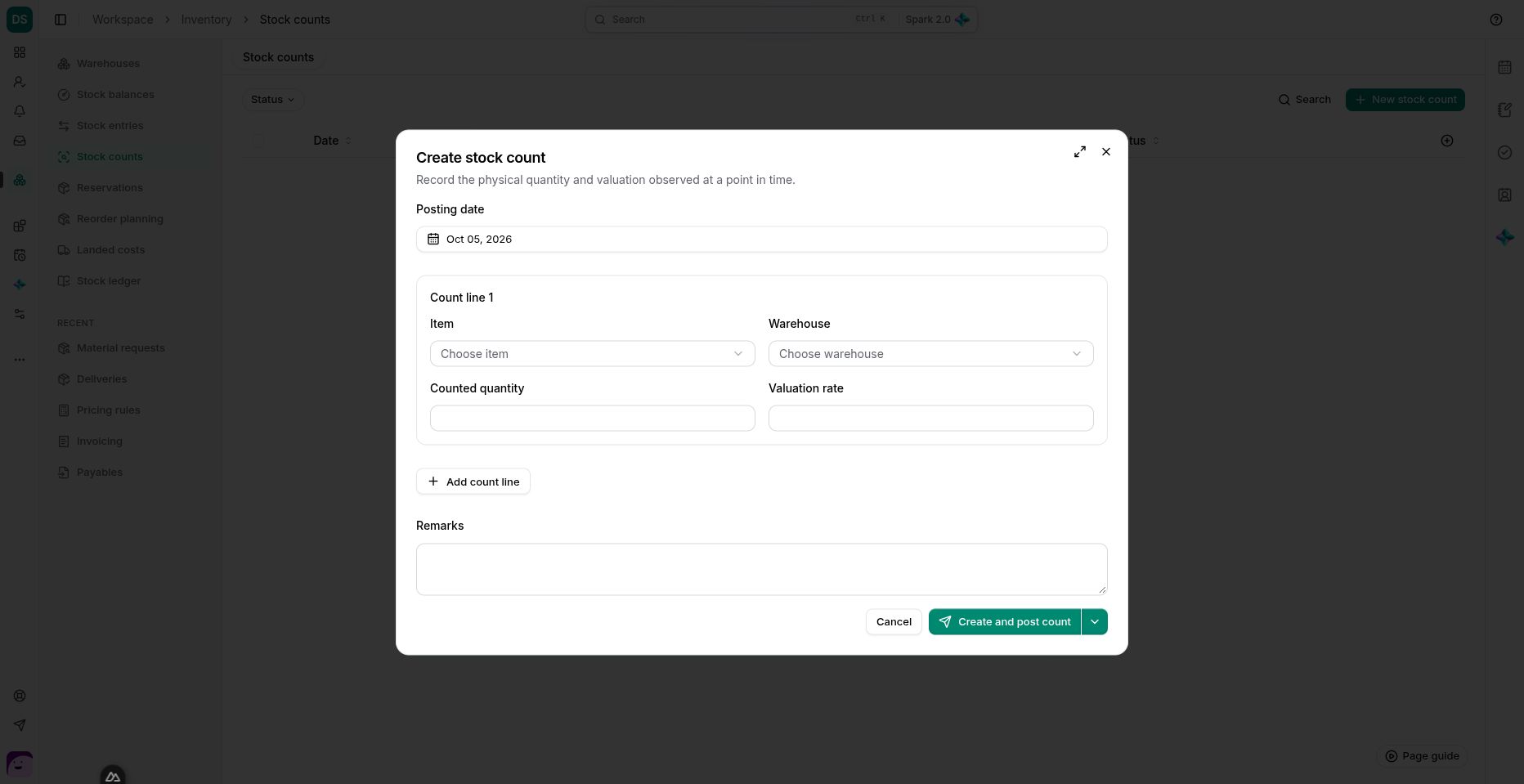This screenshot has height=784, width=1524.
Task: Open Reorder planning in the sidebar
Action: [132, 219]
